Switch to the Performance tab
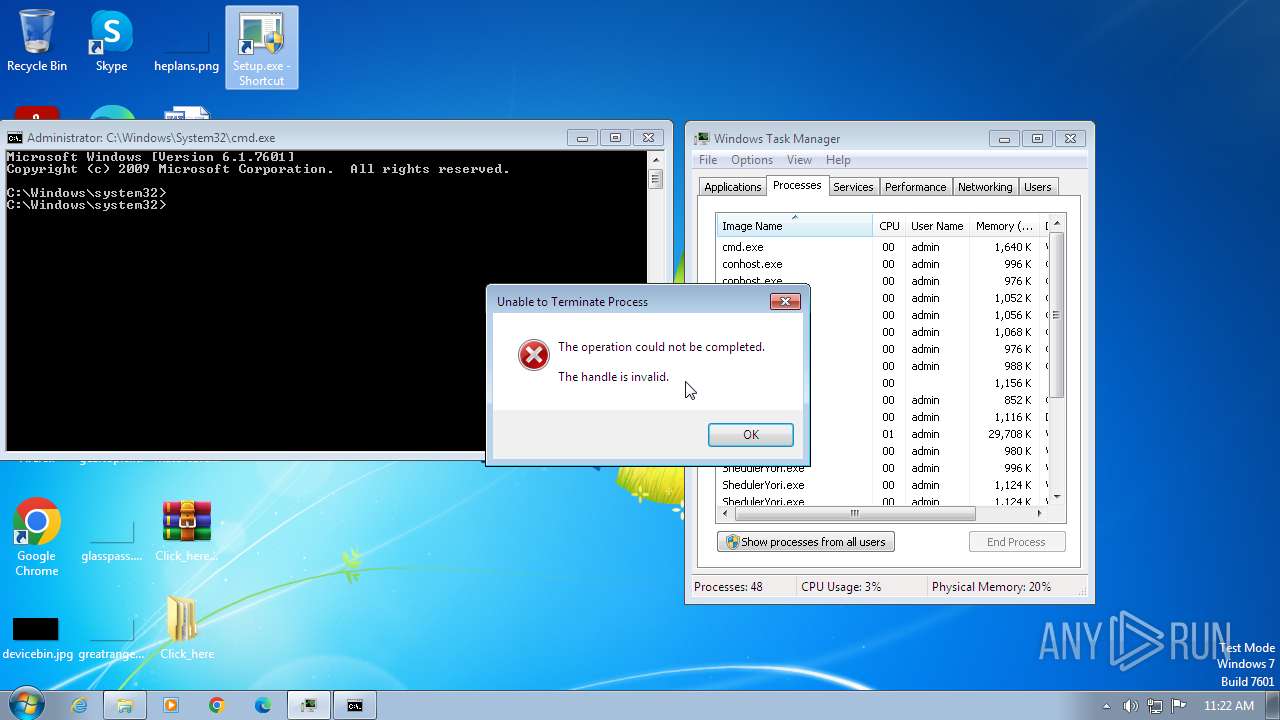This screenshot has width=1280, height=720. click(x=915, y=187)
